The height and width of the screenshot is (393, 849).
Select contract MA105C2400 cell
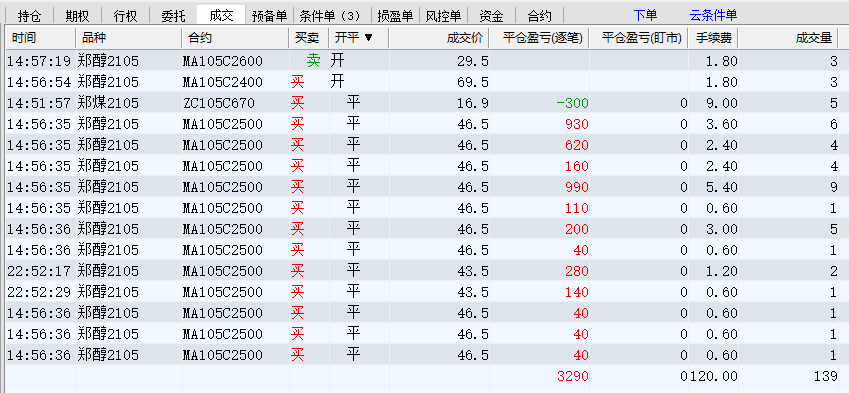223,82
